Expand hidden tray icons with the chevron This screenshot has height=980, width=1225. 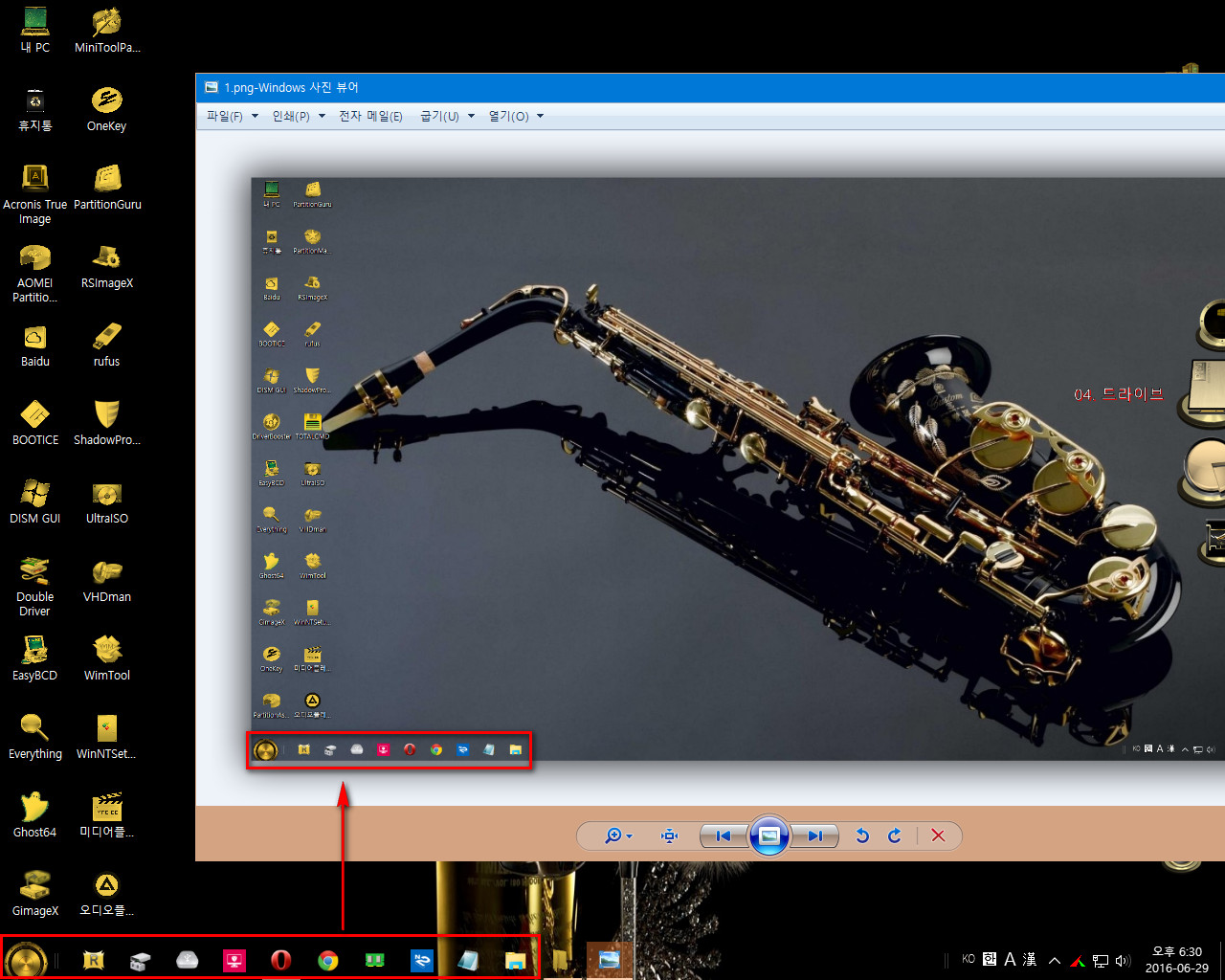[1055, 960]
